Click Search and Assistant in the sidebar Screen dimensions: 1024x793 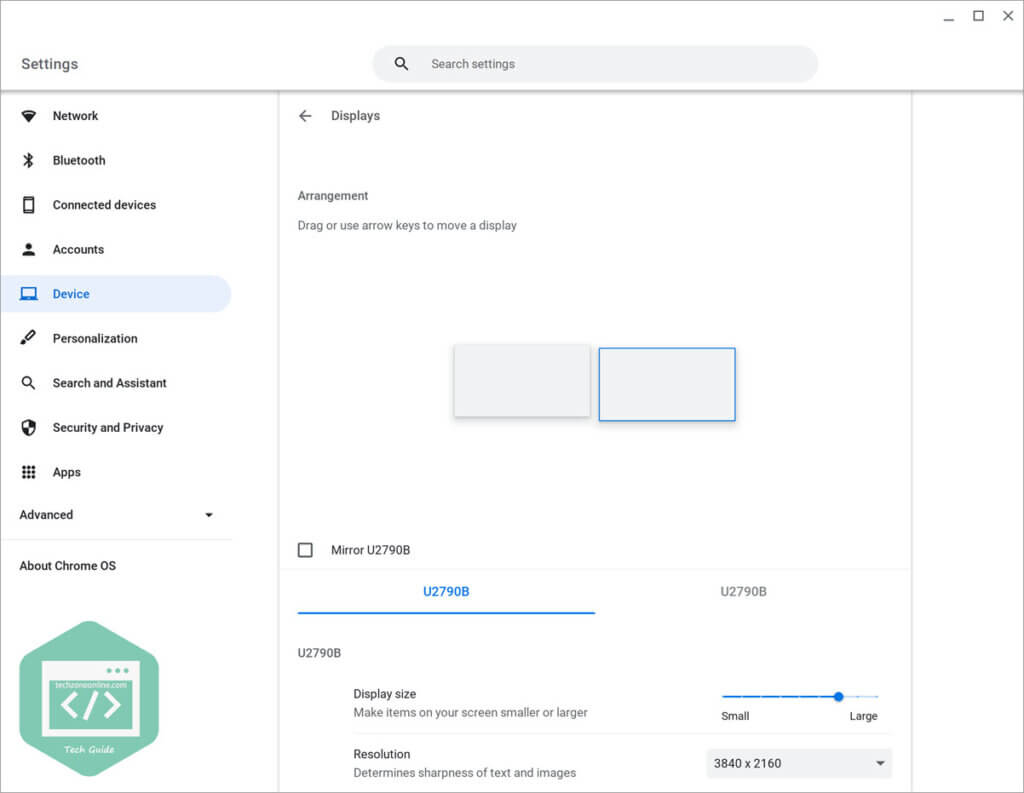110,382
